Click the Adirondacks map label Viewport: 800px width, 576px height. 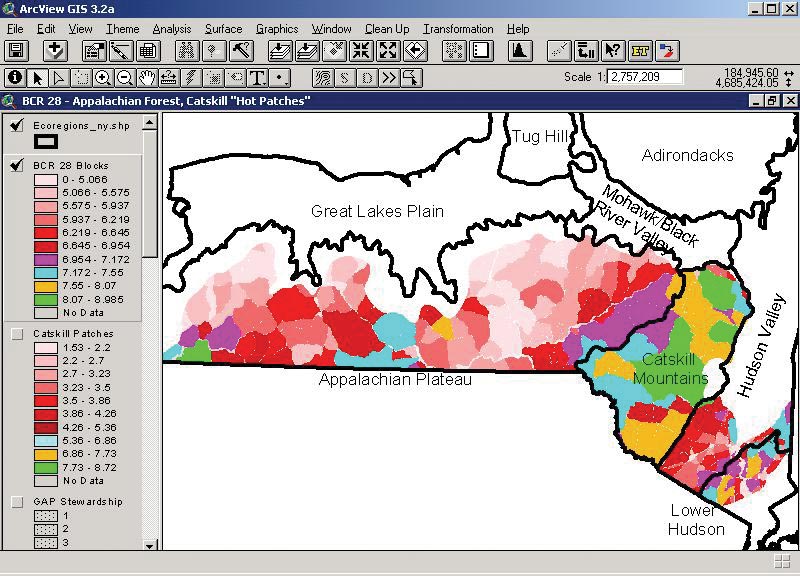pos(687,155)
